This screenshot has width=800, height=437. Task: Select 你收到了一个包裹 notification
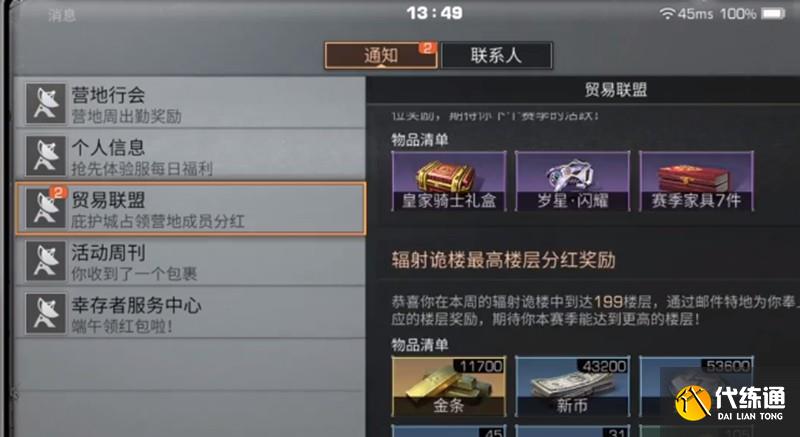[x=190, y=261]
